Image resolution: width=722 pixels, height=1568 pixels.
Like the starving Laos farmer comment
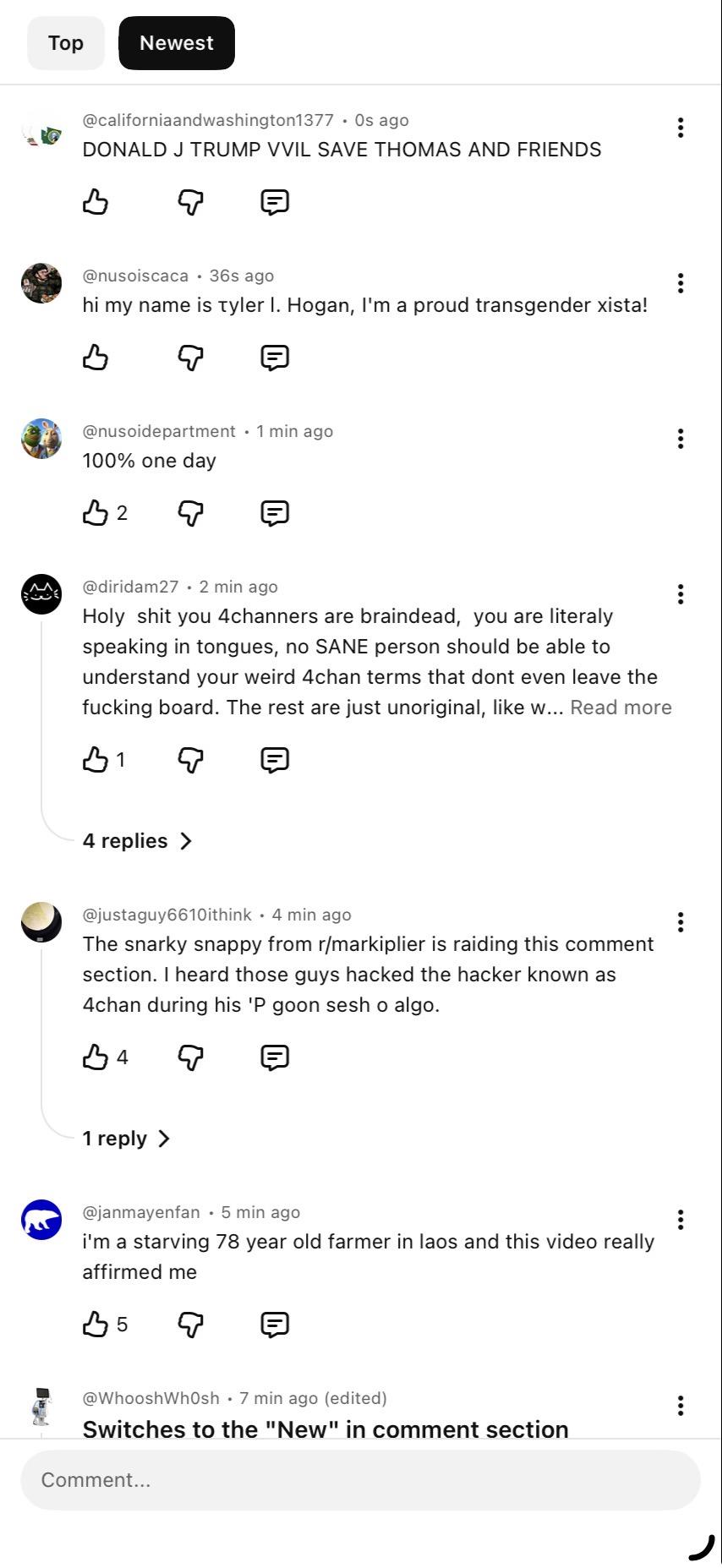coord(96,1325)
